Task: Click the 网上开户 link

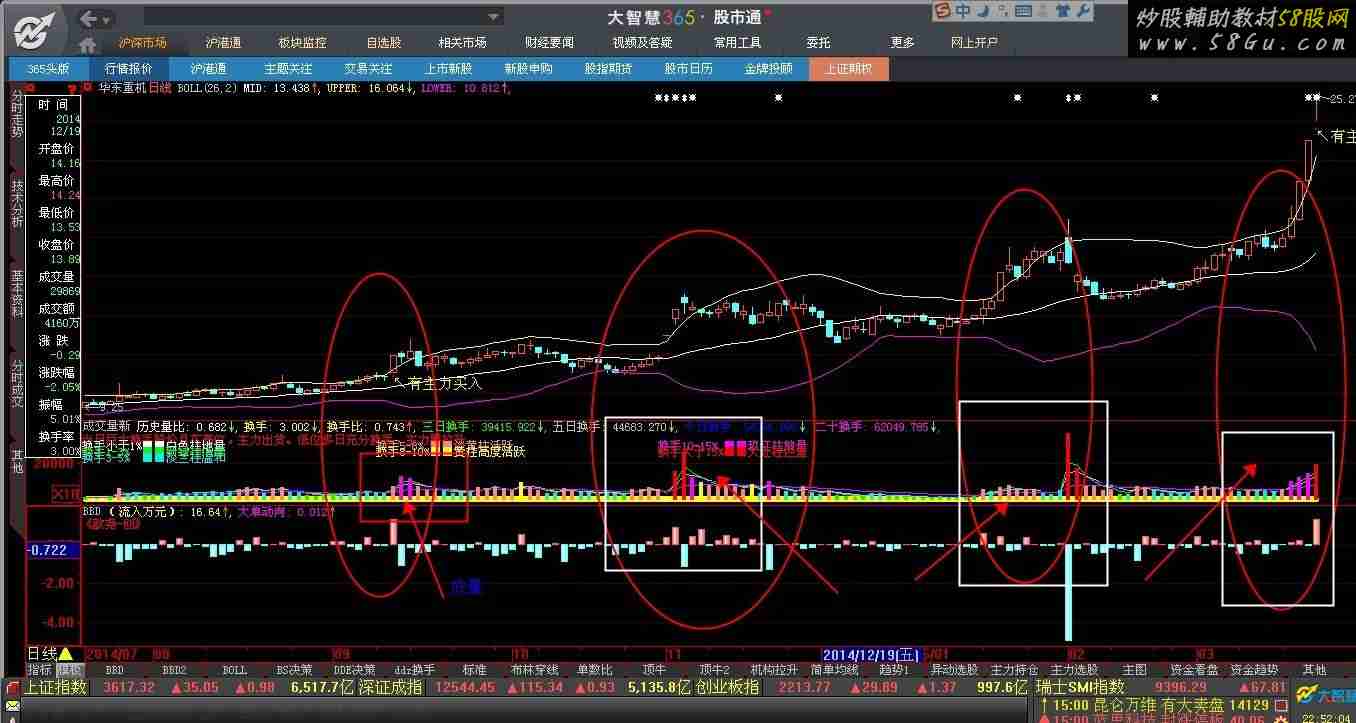Action: [x=974, y=43]
